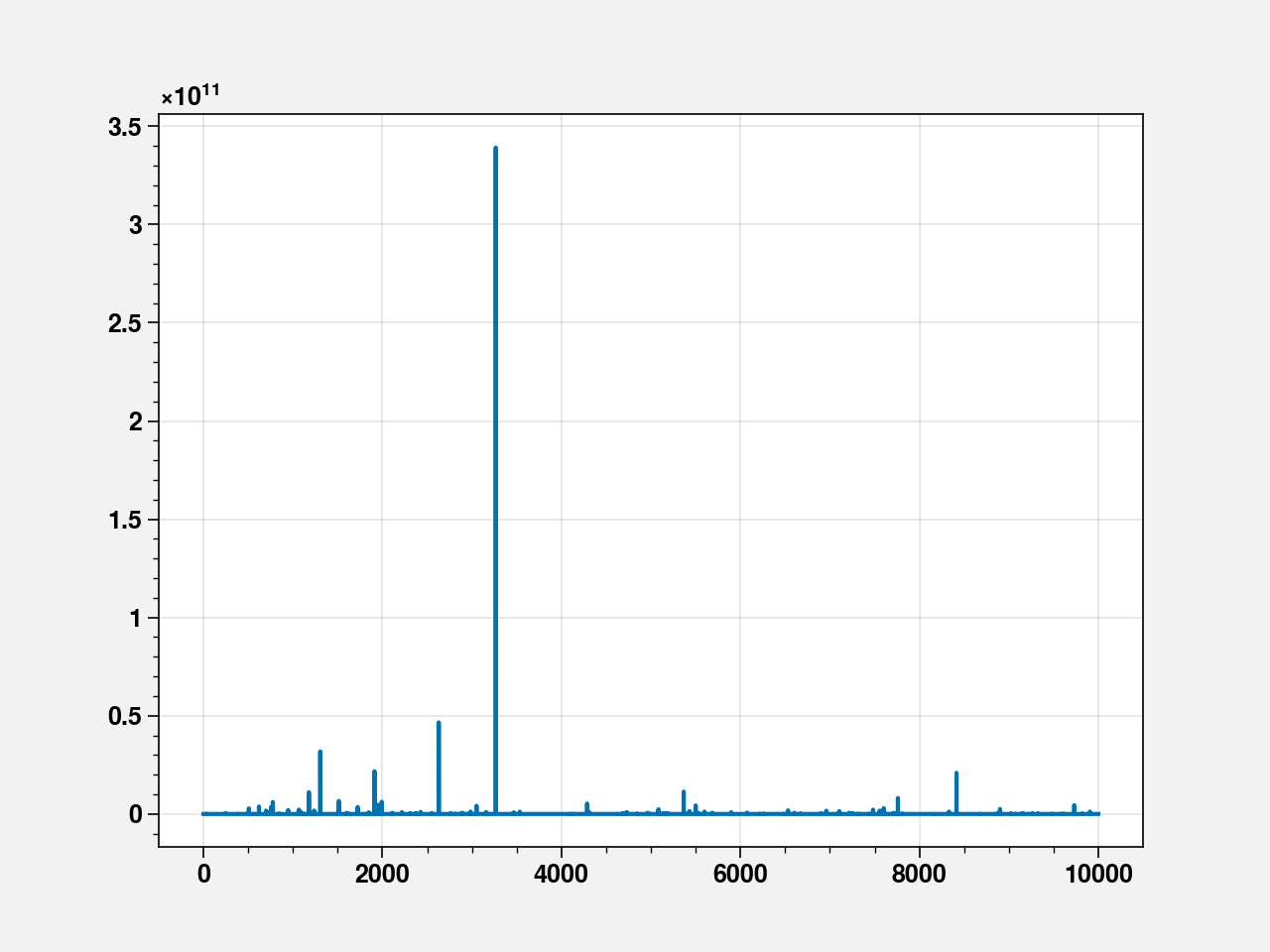Click the tallest spike peak near 3300
Viewport: 1270px width, 952px height.
pos(495,149)
